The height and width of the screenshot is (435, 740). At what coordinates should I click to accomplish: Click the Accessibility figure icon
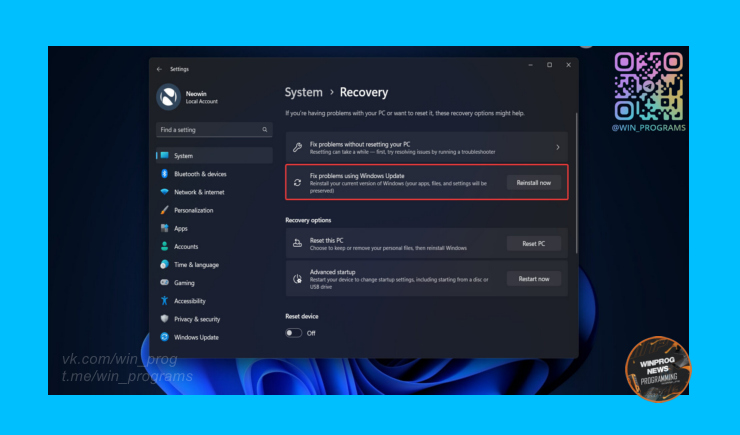pos(164,301)
